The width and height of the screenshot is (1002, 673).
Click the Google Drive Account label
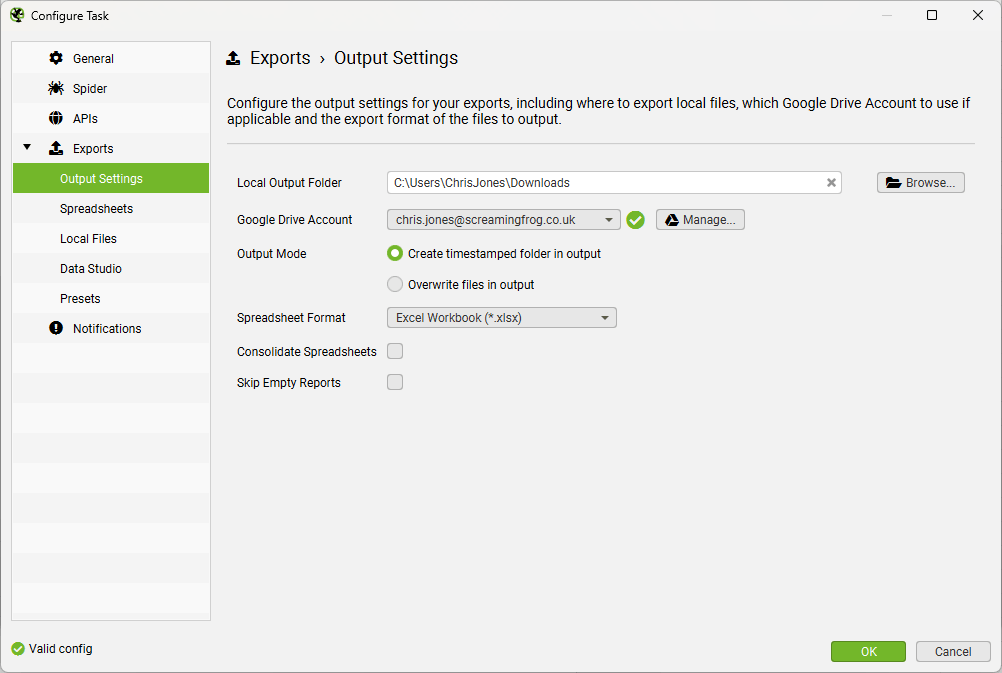(x=295, y=220)
